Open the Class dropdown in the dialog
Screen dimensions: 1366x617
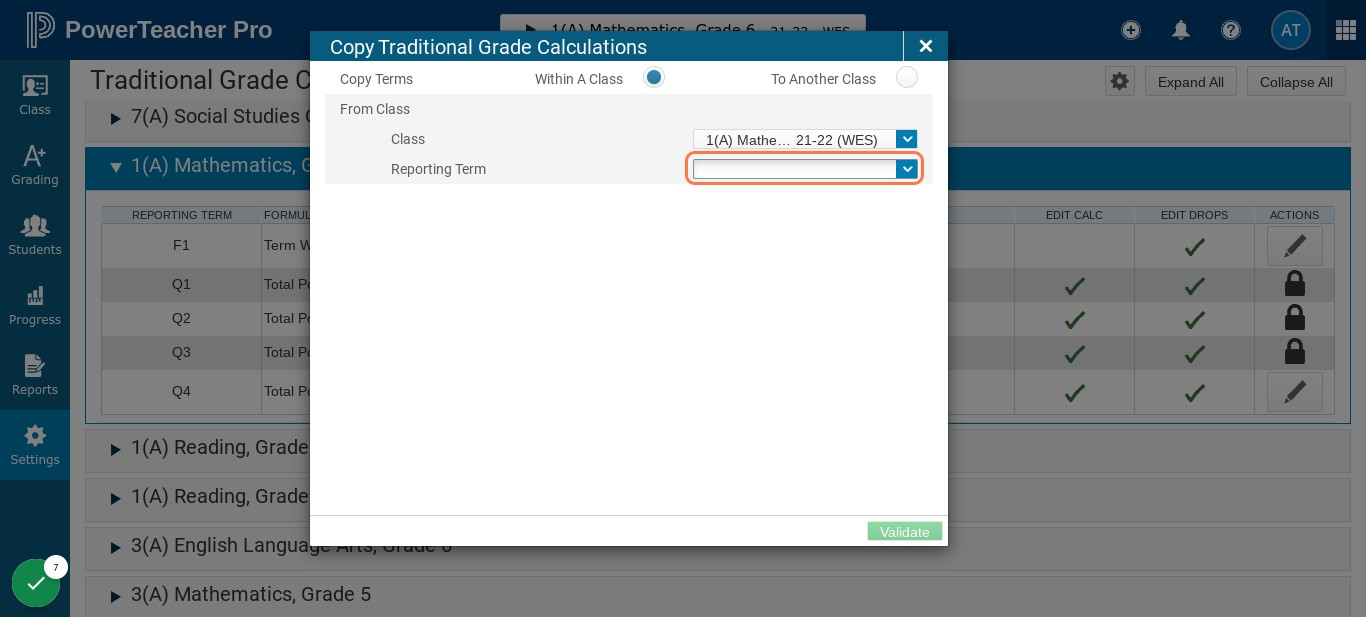coord(805,140)
